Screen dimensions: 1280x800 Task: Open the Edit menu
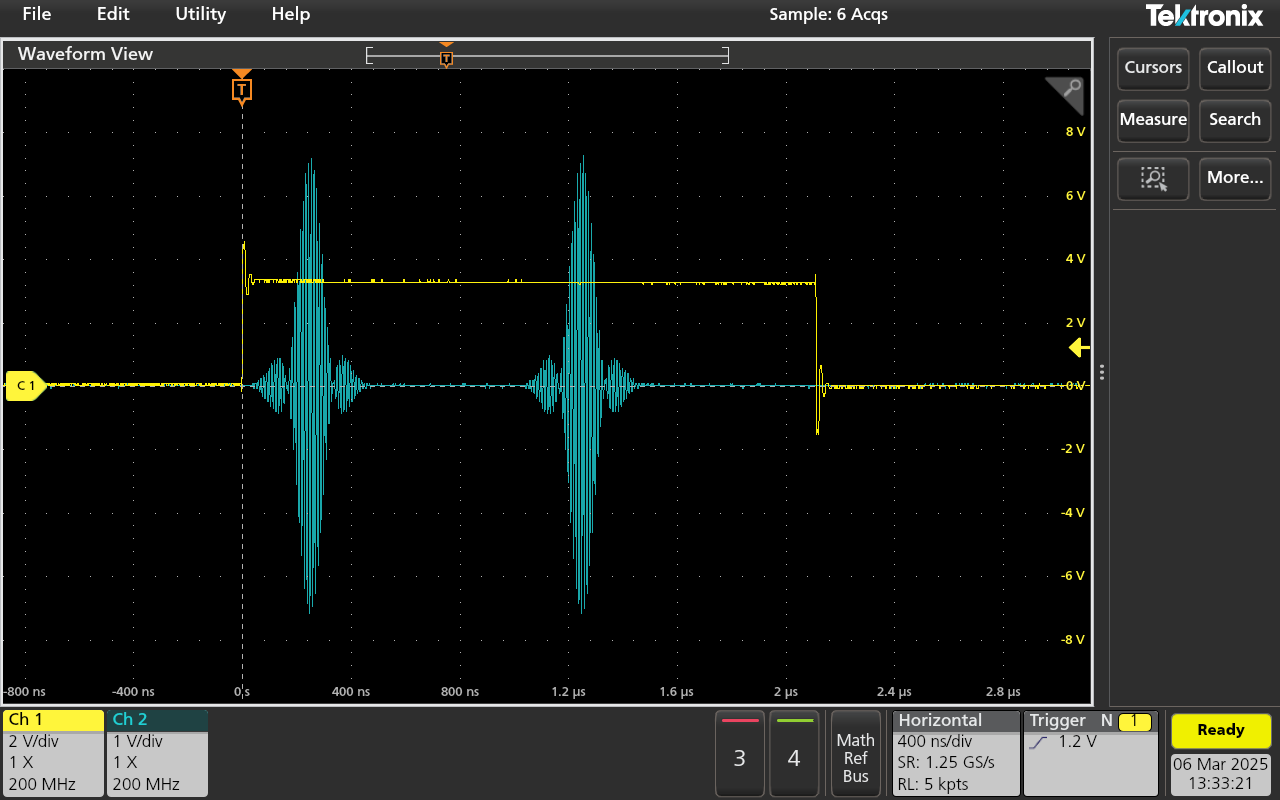point(113,14)
